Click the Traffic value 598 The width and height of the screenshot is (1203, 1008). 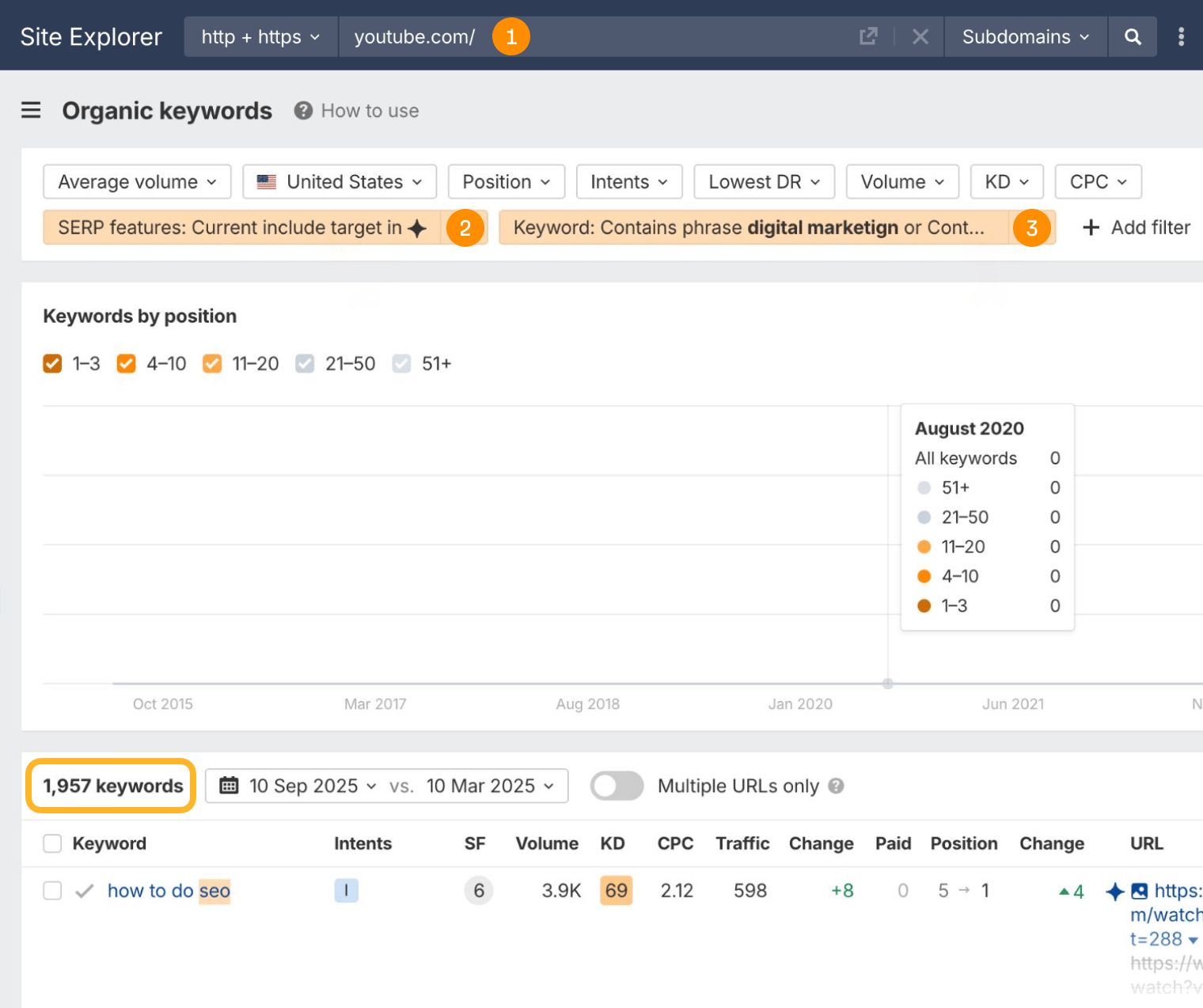pos(750,891)
